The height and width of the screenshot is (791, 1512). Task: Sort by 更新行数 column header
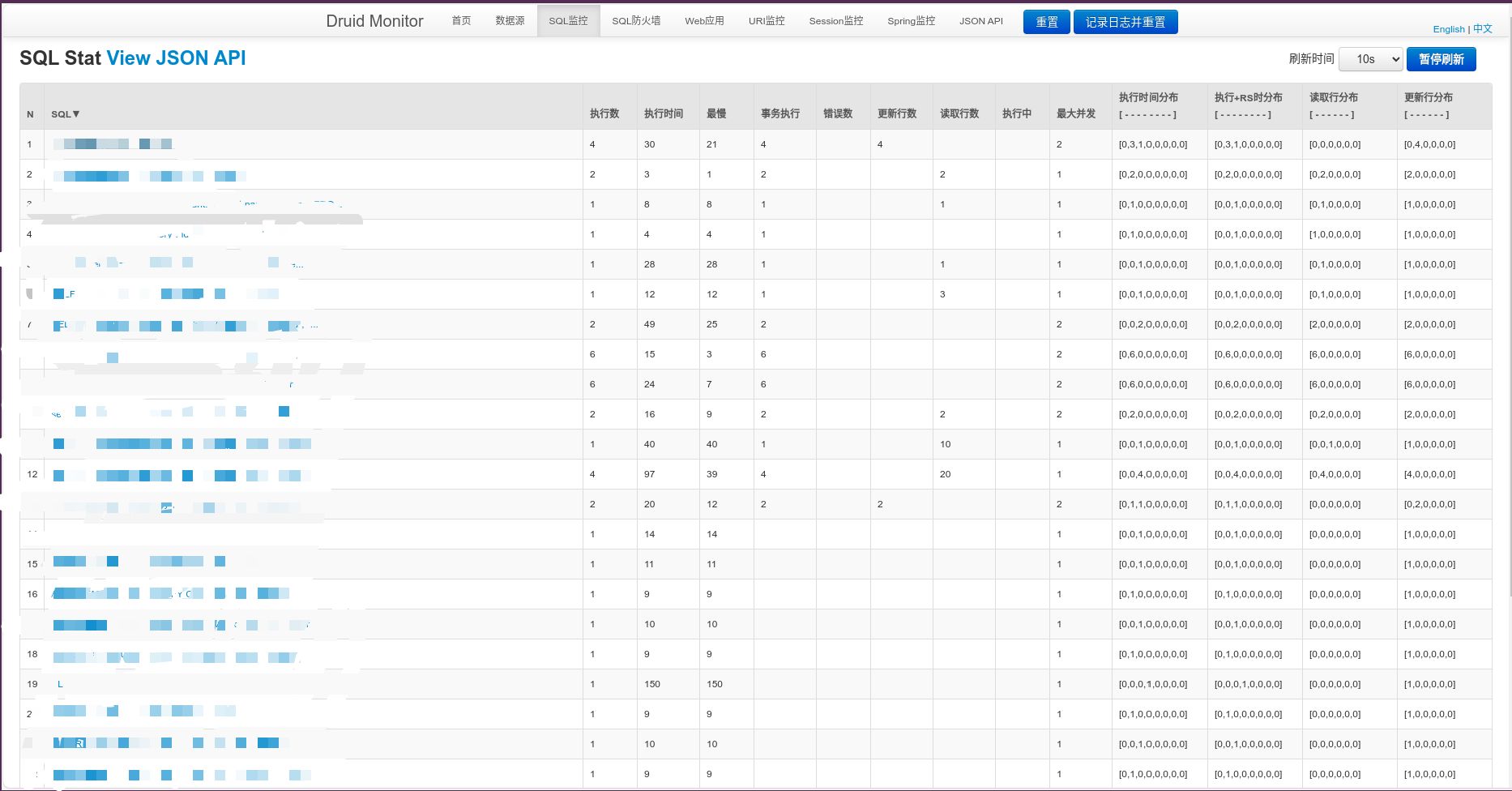(x=897, y=113)
